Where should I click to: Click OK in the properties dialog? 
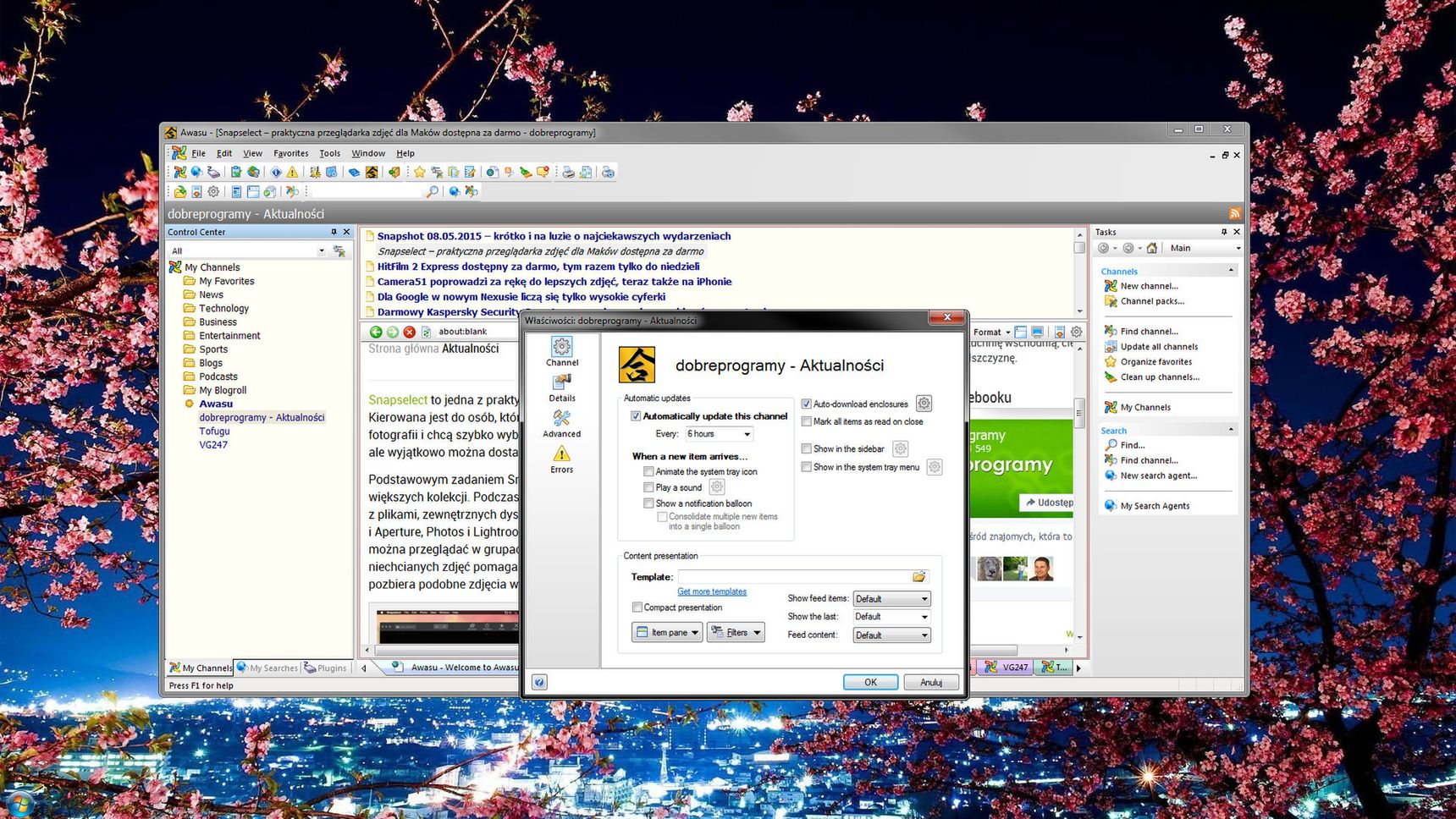[x=870, y=682]
